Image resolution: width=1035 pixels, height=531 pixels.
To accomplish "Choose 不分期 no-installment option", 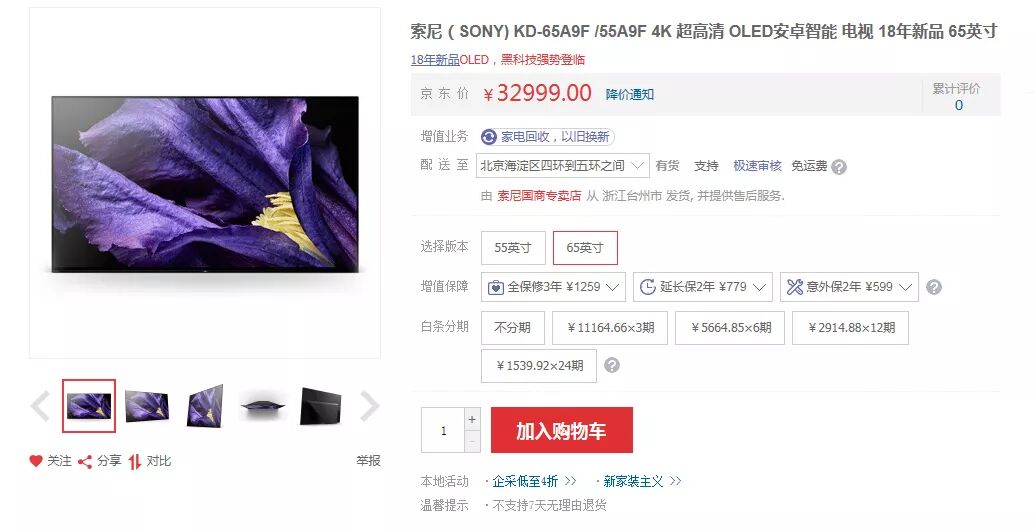I will 513,328.
